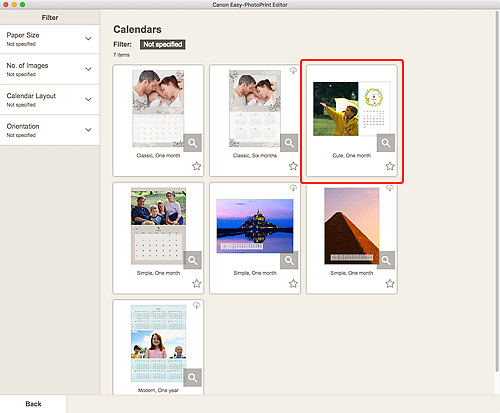The image size is (500, 413).
Task: Expand the No. of Images filter
Action: (x=50, y=69)
